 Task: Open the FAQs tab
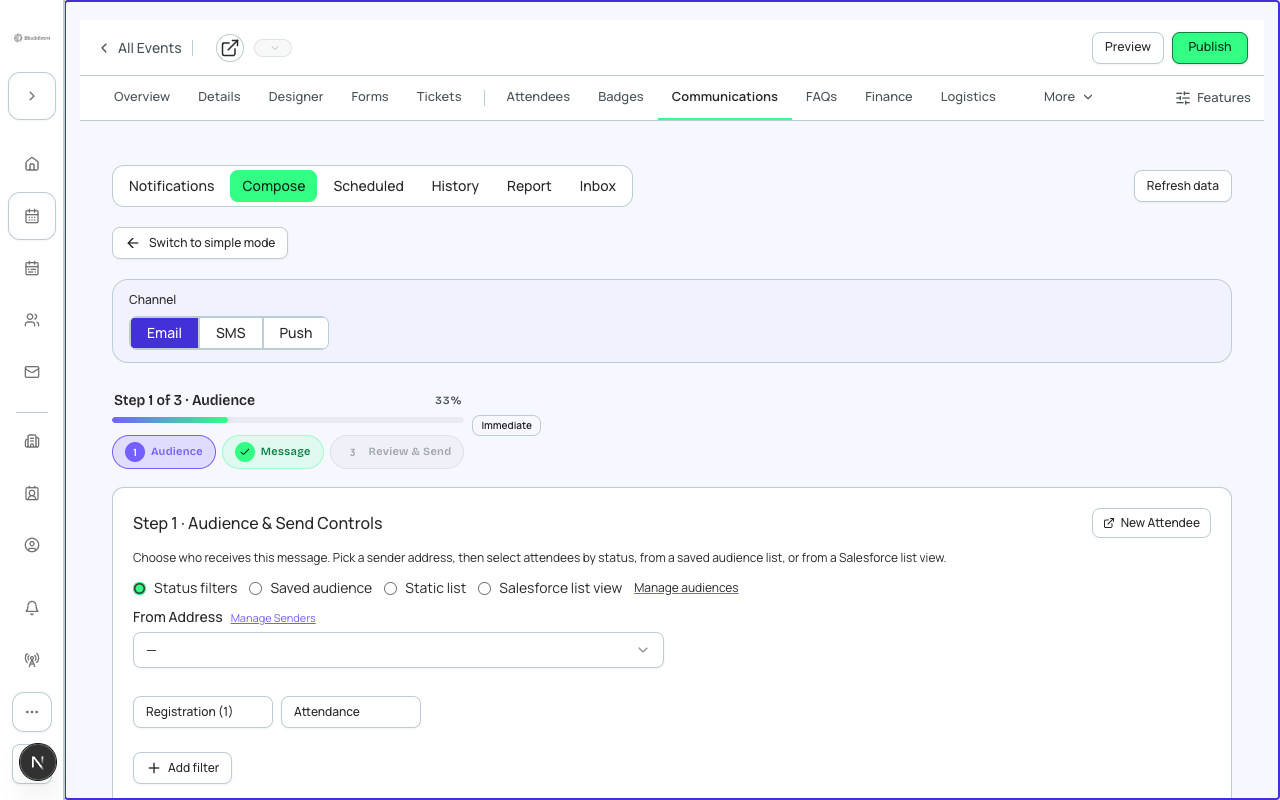pyautogui.click(x=821, y=97)
